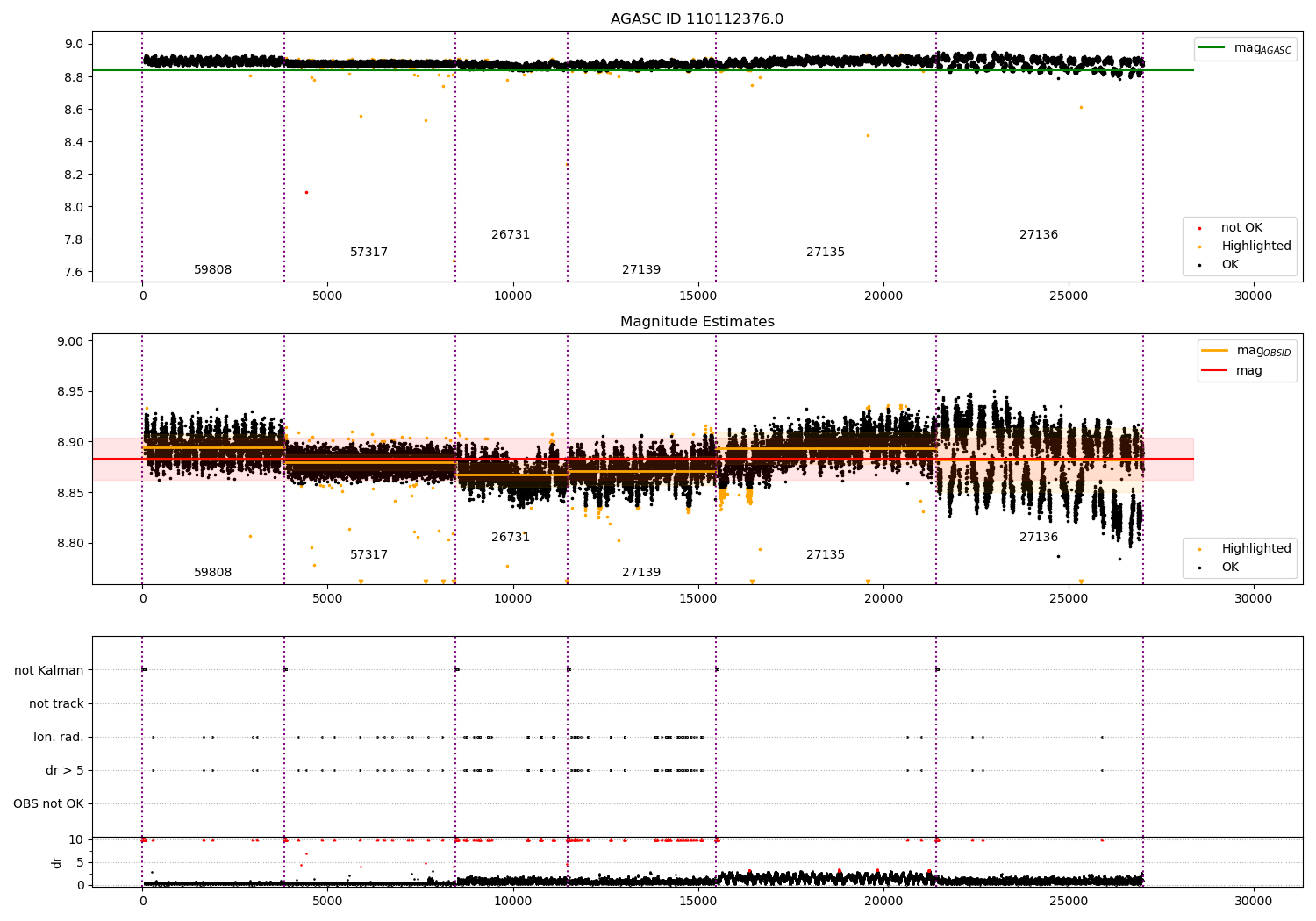Click x-tick 20000 under the bottom panel
Image resolution: width=1316 pixels, height=921 pixels.
click(883, 901)
